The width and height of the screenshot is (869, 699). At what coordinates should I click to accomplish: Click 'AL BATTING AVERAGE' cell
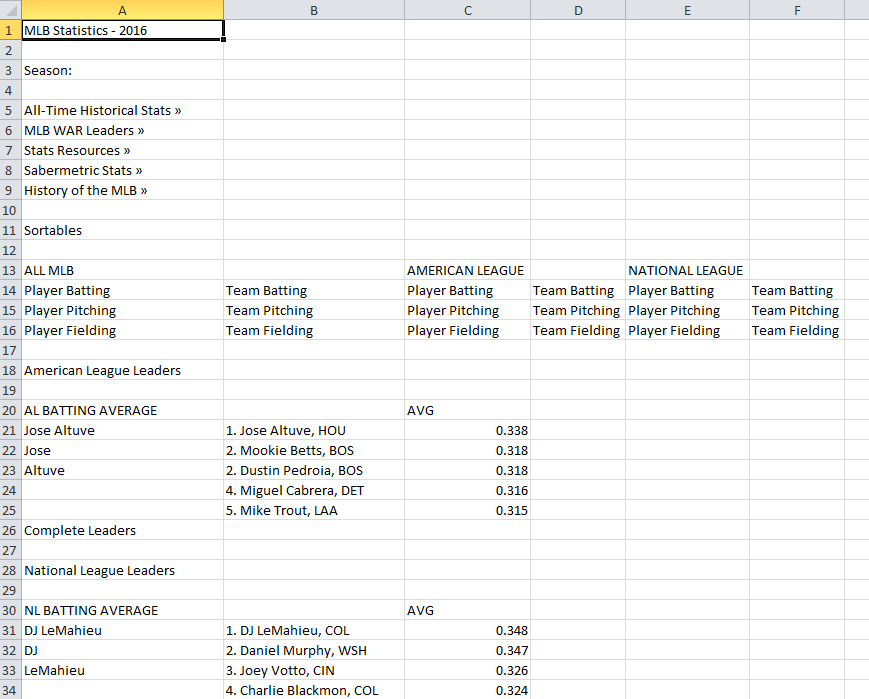(122, 410)
